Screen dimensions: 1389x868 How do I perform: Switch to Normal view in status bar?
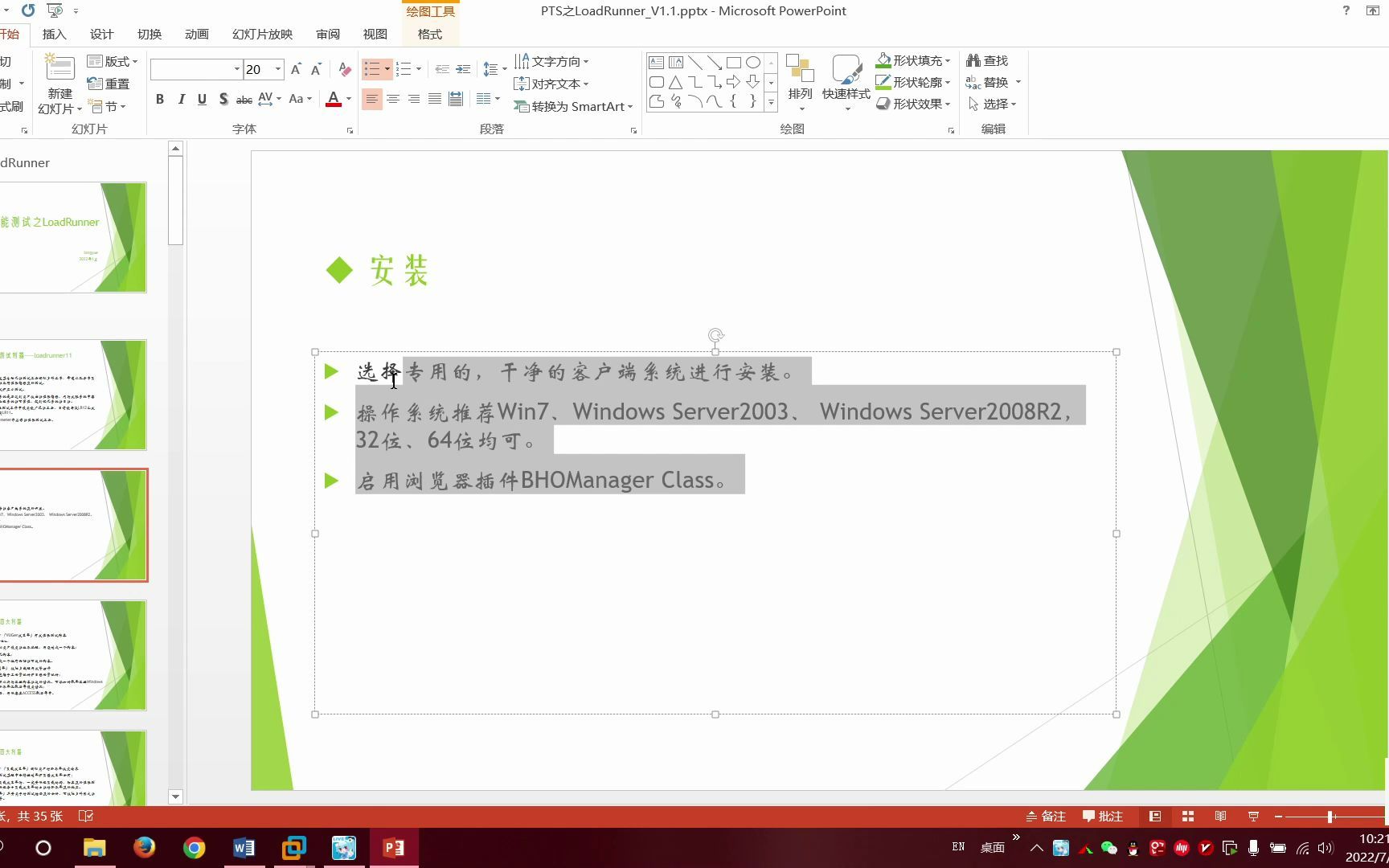click(x=1155, y=817)
